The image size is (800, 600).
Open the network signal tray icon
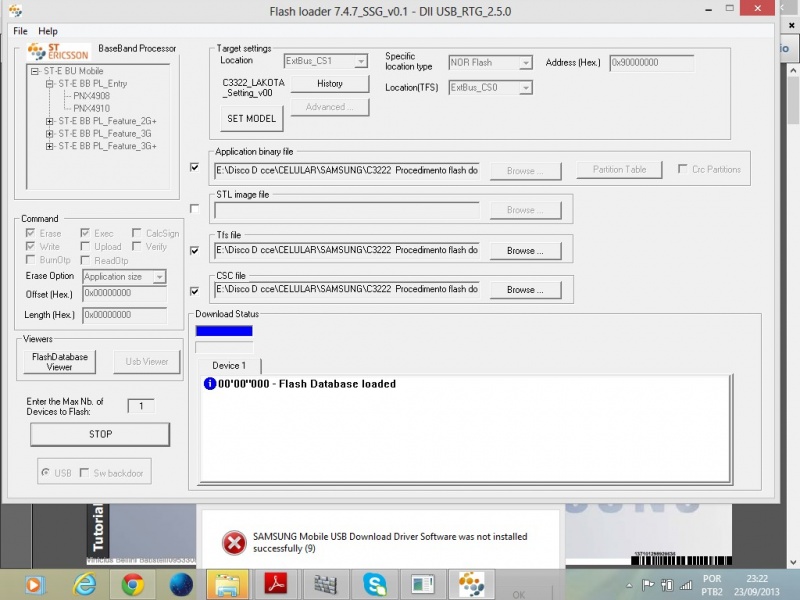(x=686, y=585)
